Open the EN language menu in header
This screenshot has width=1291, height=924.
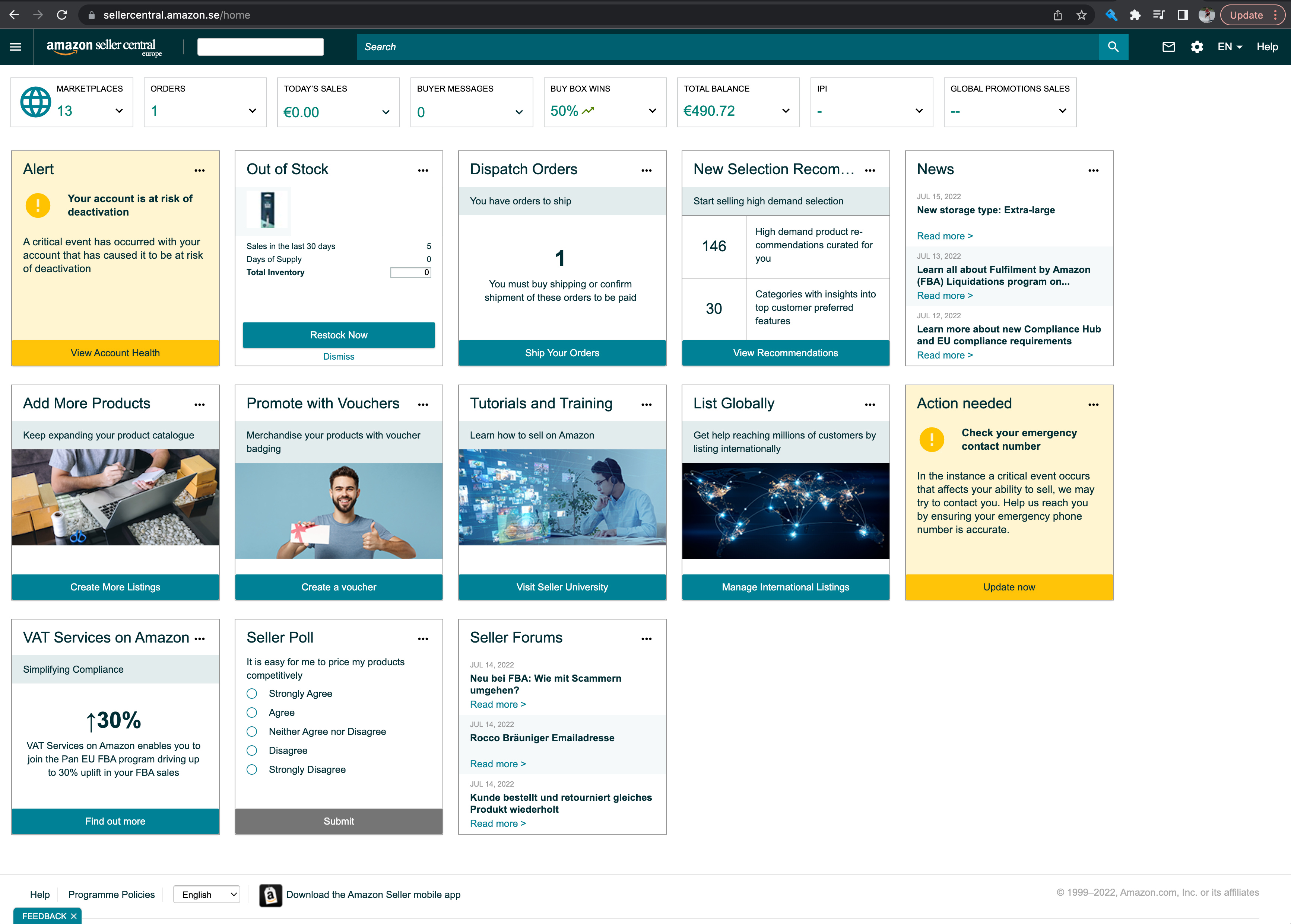(x=1230, y=47)
